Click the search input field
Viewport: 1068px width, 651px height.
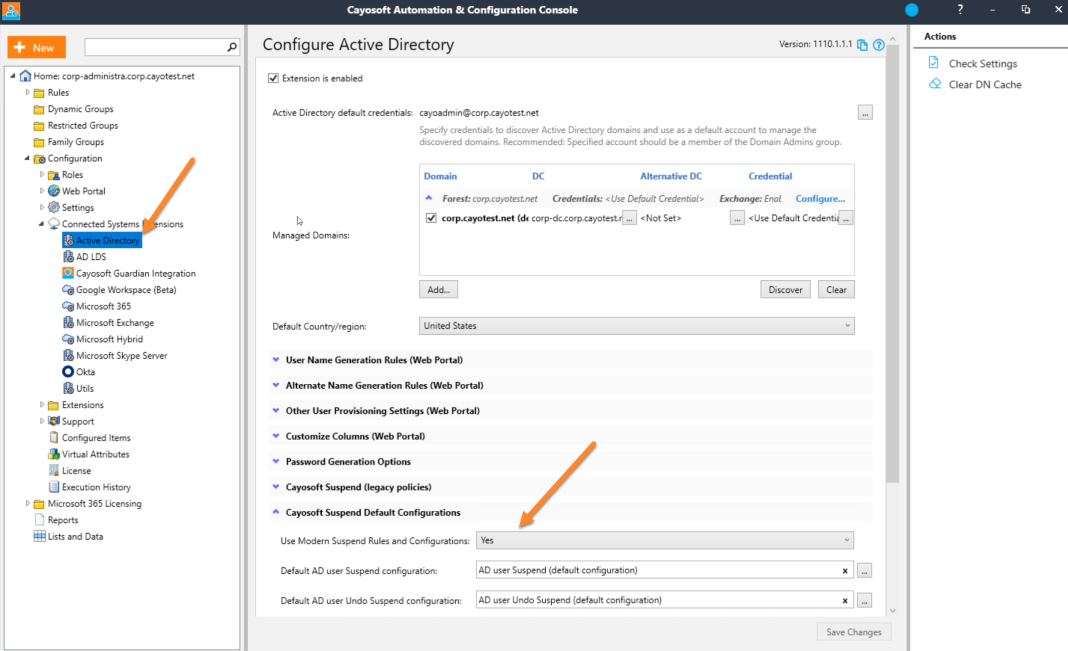(155, 47)
